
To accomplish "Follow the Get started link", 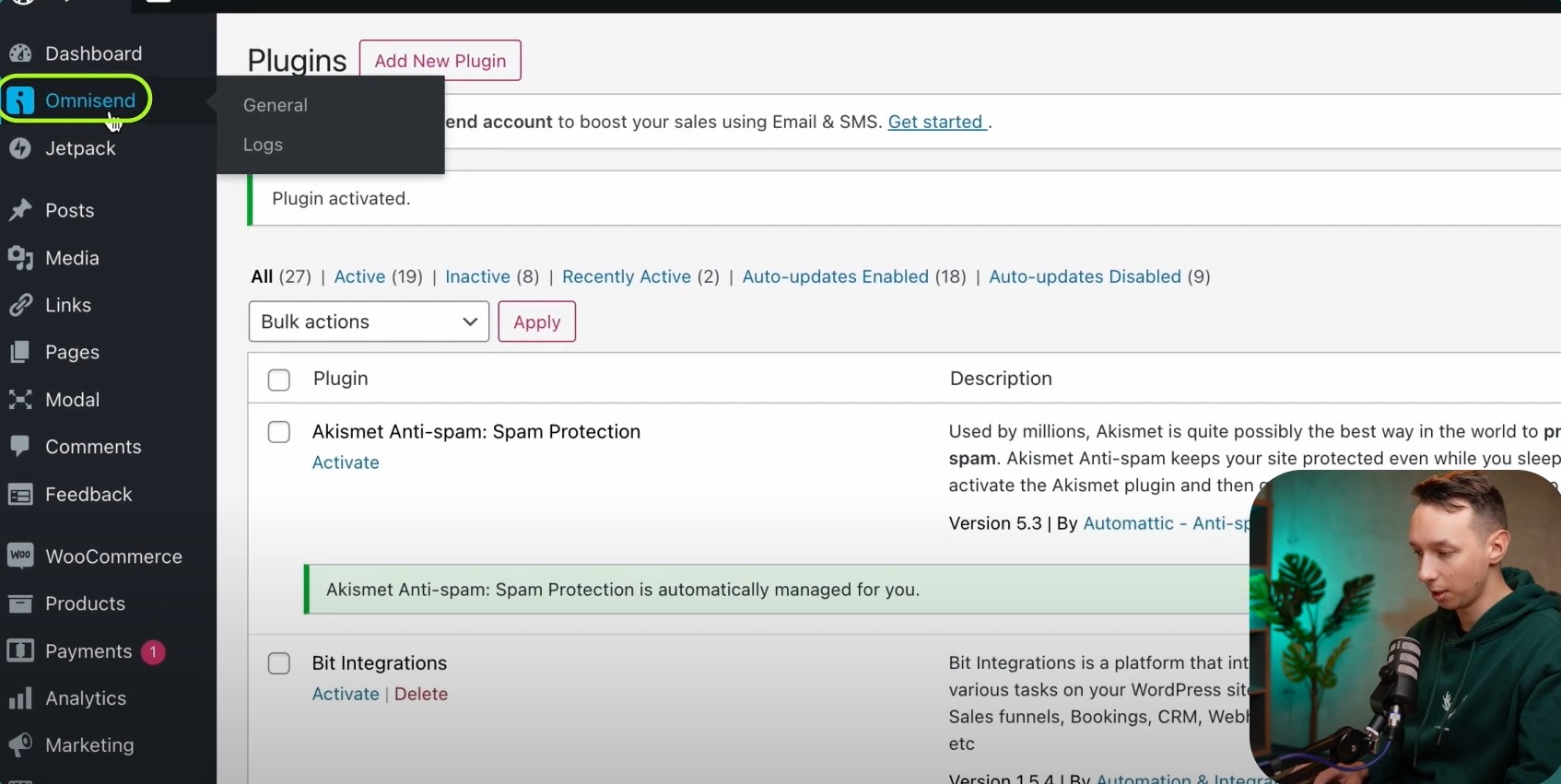I will point(936,122).
